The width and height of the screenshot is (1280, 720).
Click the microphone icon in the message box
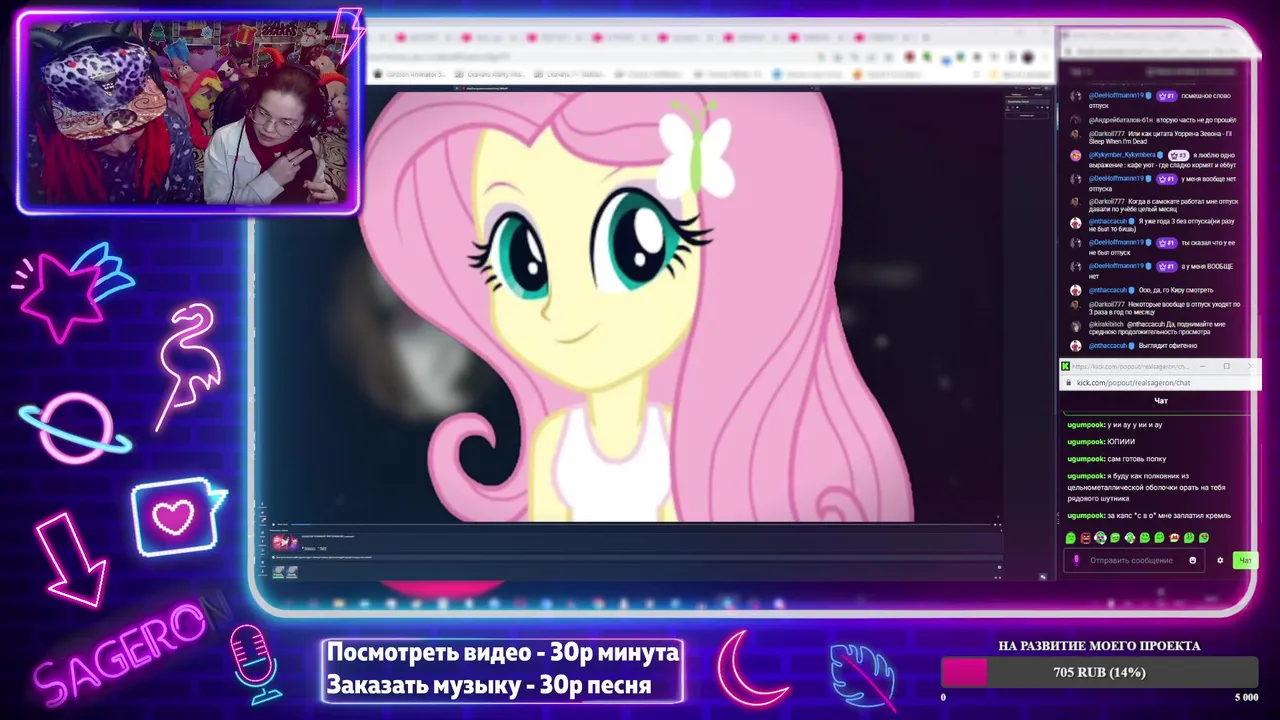pos(1077,560)
